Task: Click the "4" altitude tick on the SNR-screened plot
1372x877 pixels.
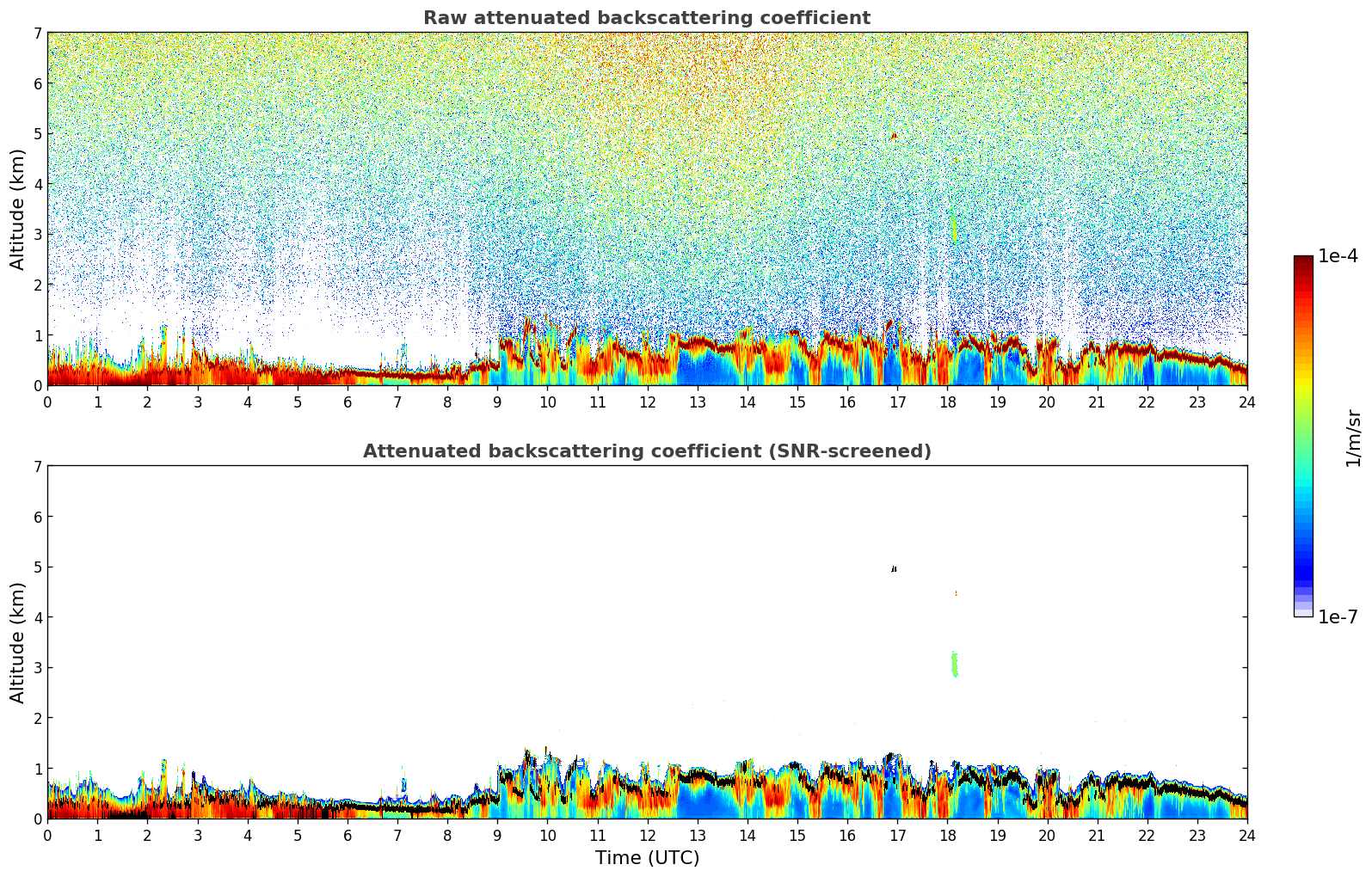Action: 37,617
